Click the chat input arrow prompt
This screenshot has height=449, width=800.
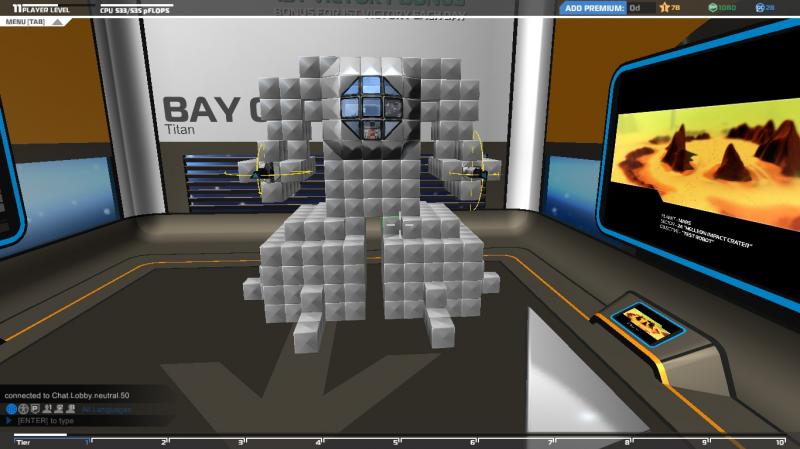(10, 420)
